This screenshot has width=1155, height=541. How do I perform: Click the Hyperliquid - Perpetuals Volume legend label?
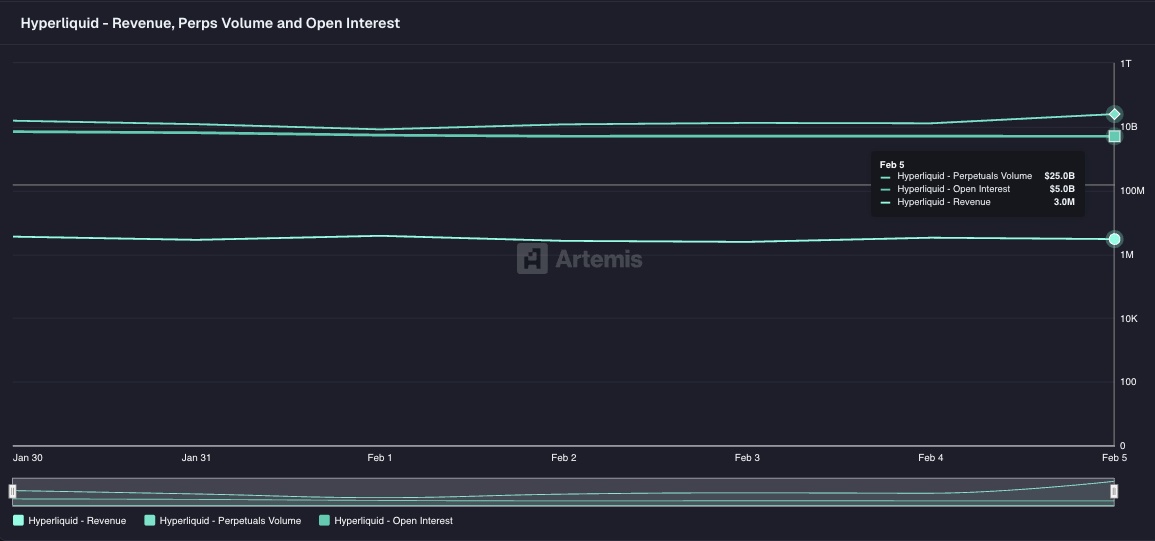tap(231, 520)
